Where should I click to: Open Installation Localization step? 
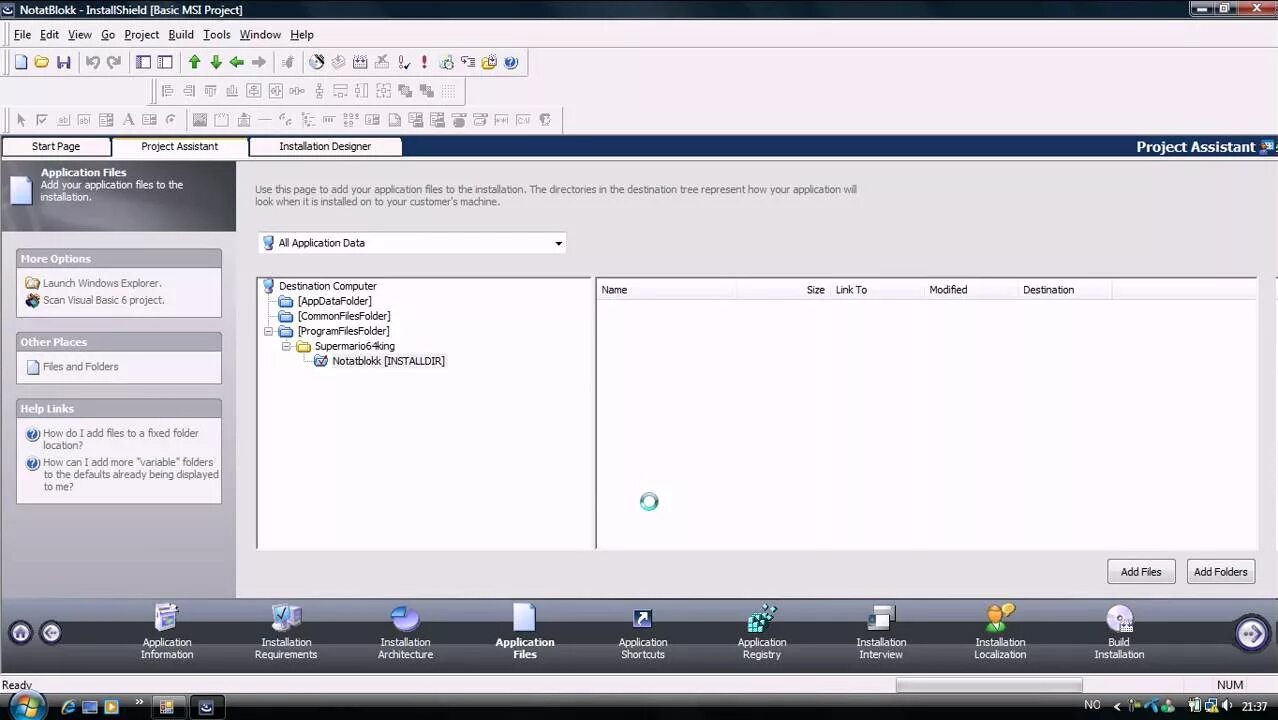[x=1000, y=633]
